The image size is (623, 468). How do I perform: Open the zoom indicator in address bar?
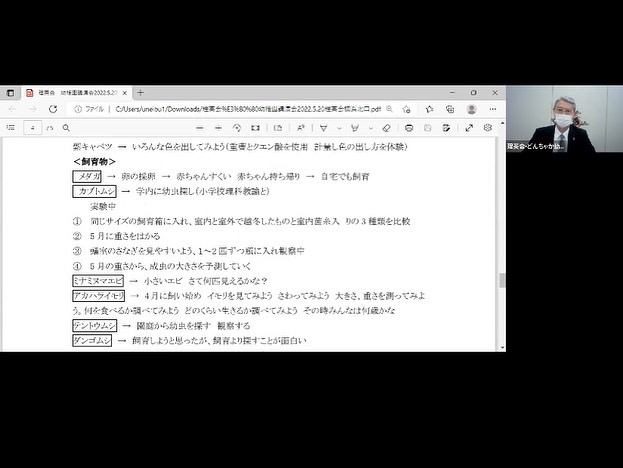[x=389, y=109]
